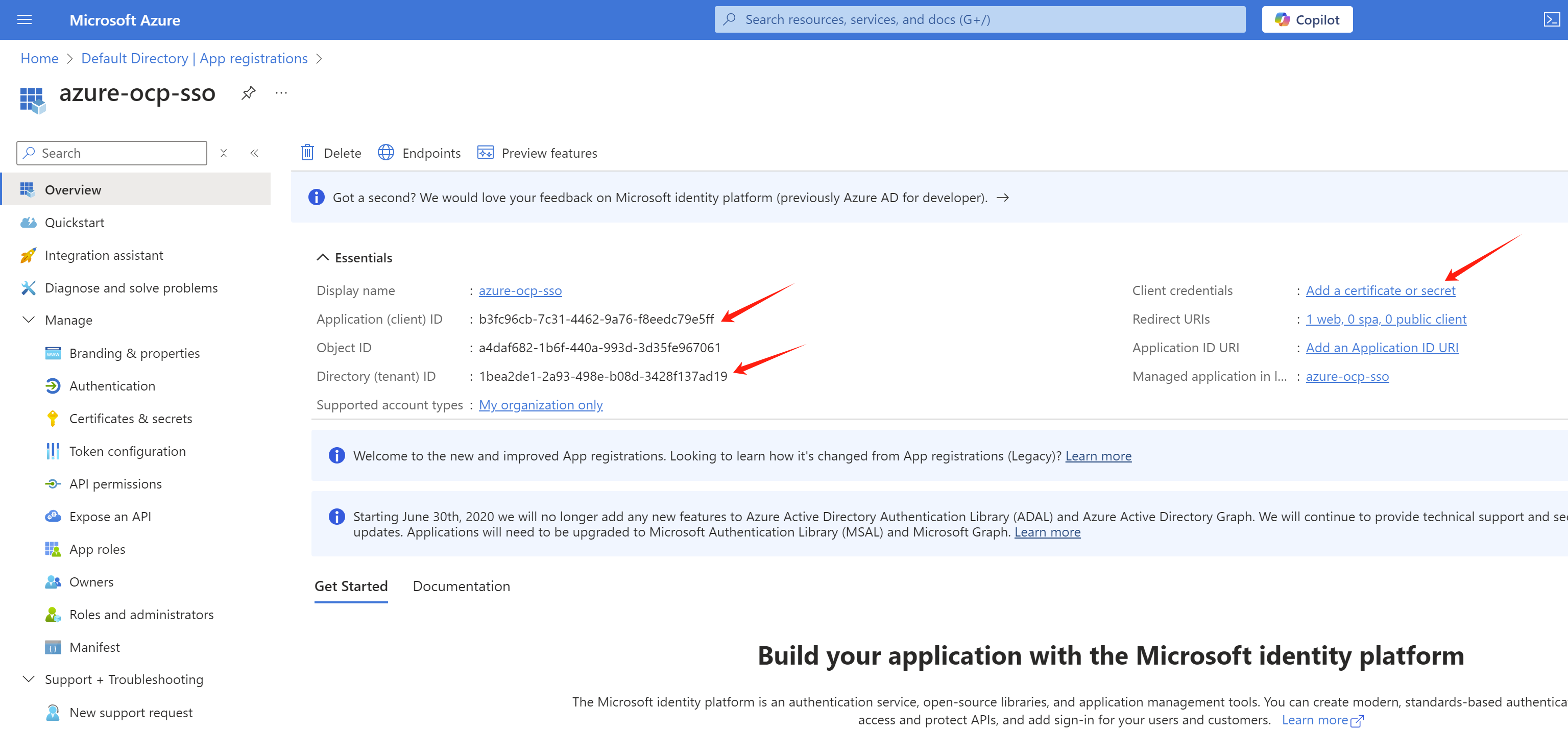1568x756 pixels.
Task: Click the Delete trash icon
Action: 307,153
